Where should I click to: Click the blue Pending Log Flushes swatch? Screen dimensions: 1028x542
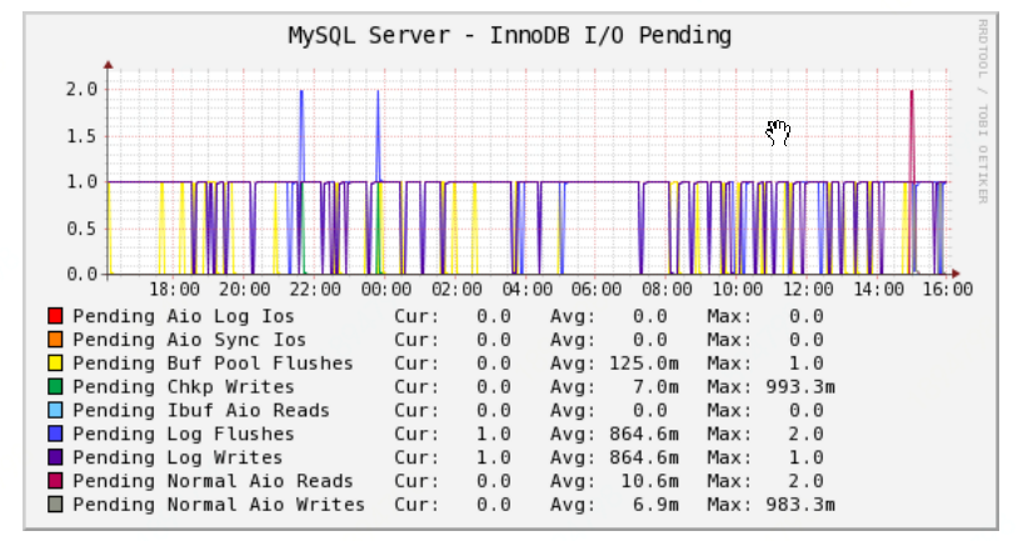(55, 434)
